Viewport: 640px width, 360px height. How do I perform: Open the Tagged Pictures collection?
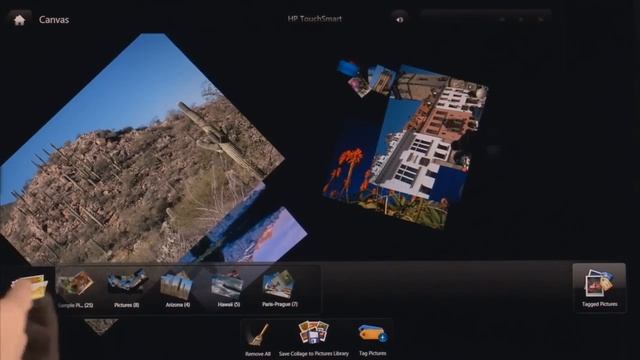599,287
